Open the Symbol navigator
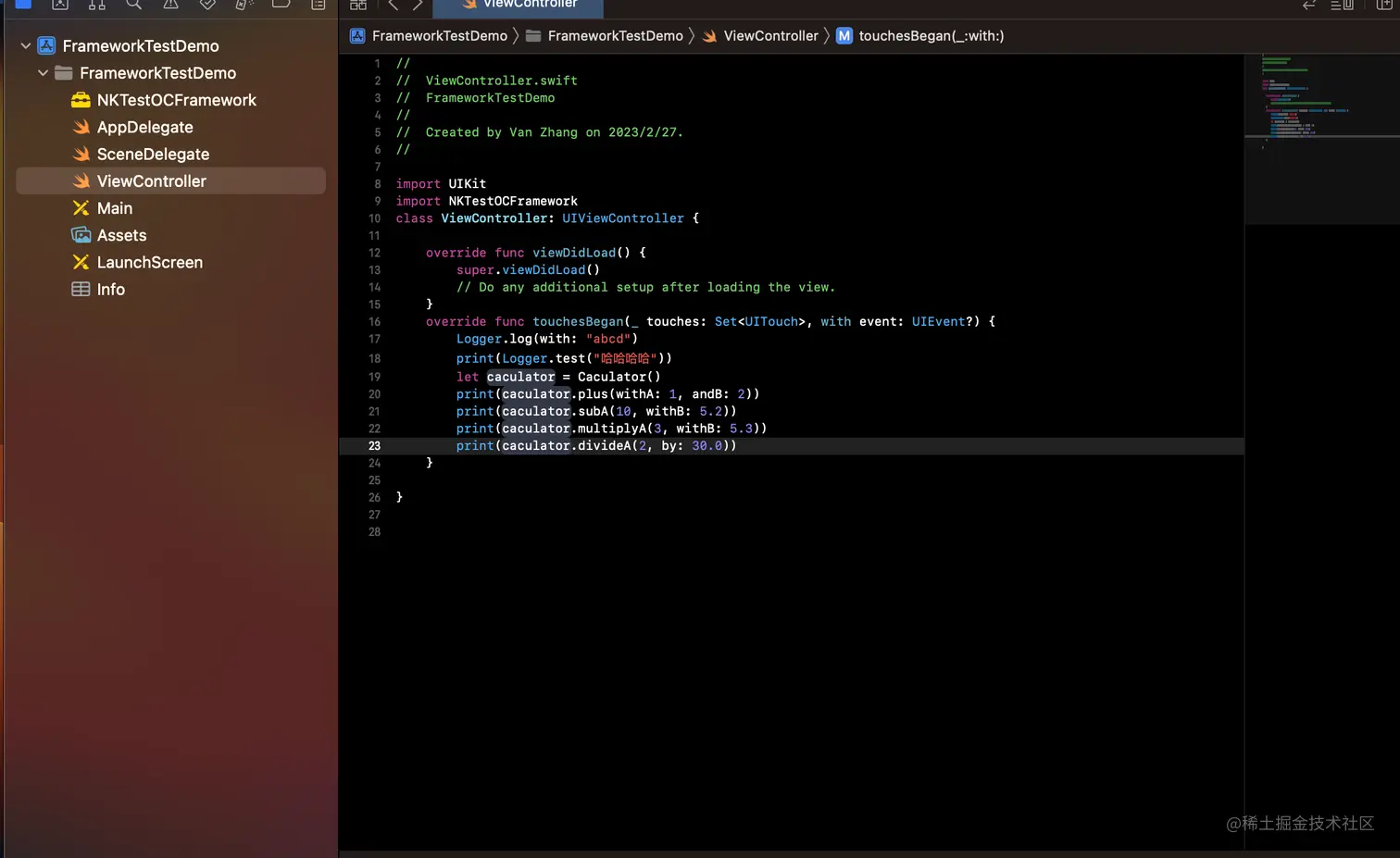This screenshot has height=858, width=1400. pos(97,4)
